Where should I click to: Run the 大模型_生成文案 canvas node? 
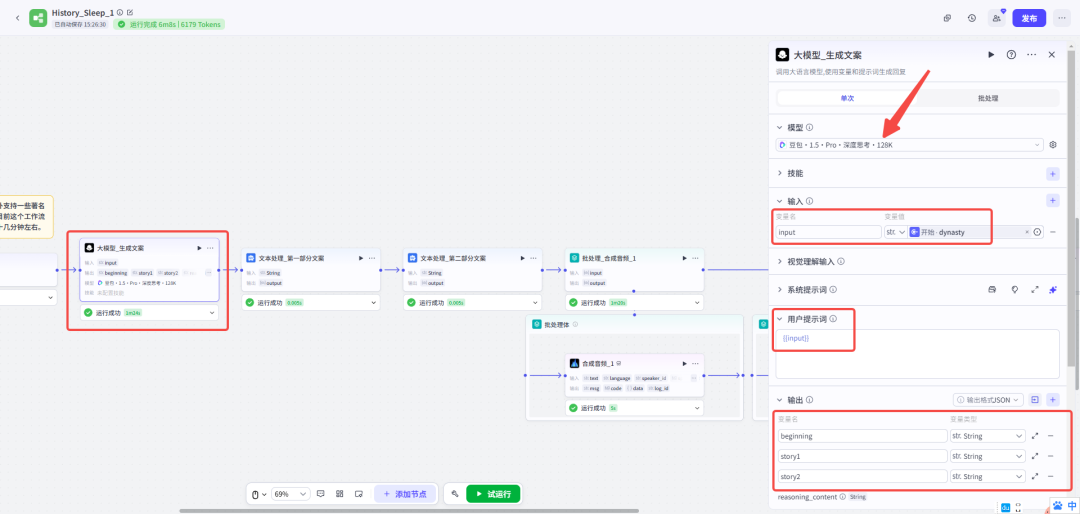[199, 248]
